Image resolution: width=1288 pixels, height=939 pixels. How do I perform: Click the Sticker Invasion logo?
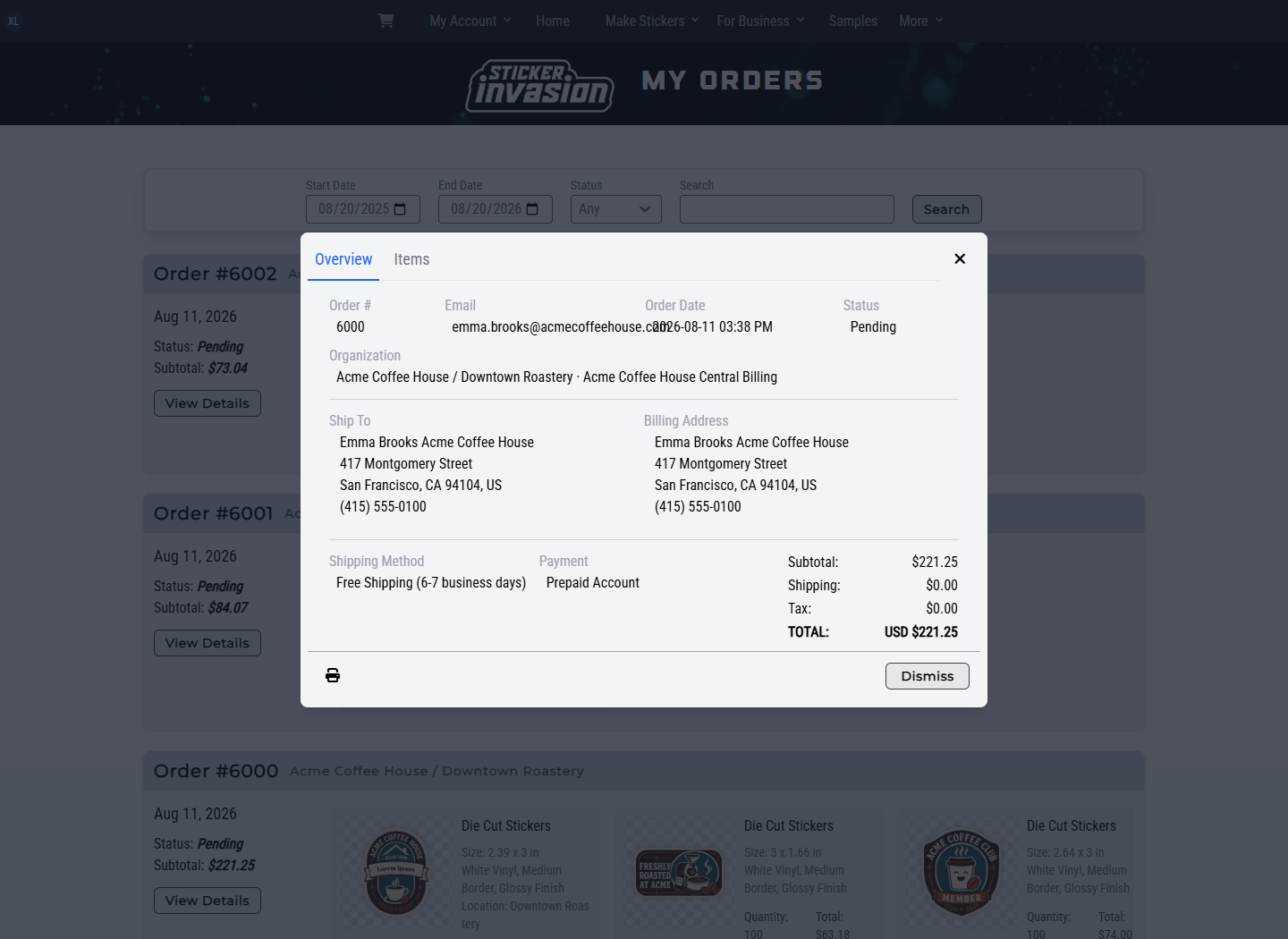pyautogui.click(x=539, y=86)
